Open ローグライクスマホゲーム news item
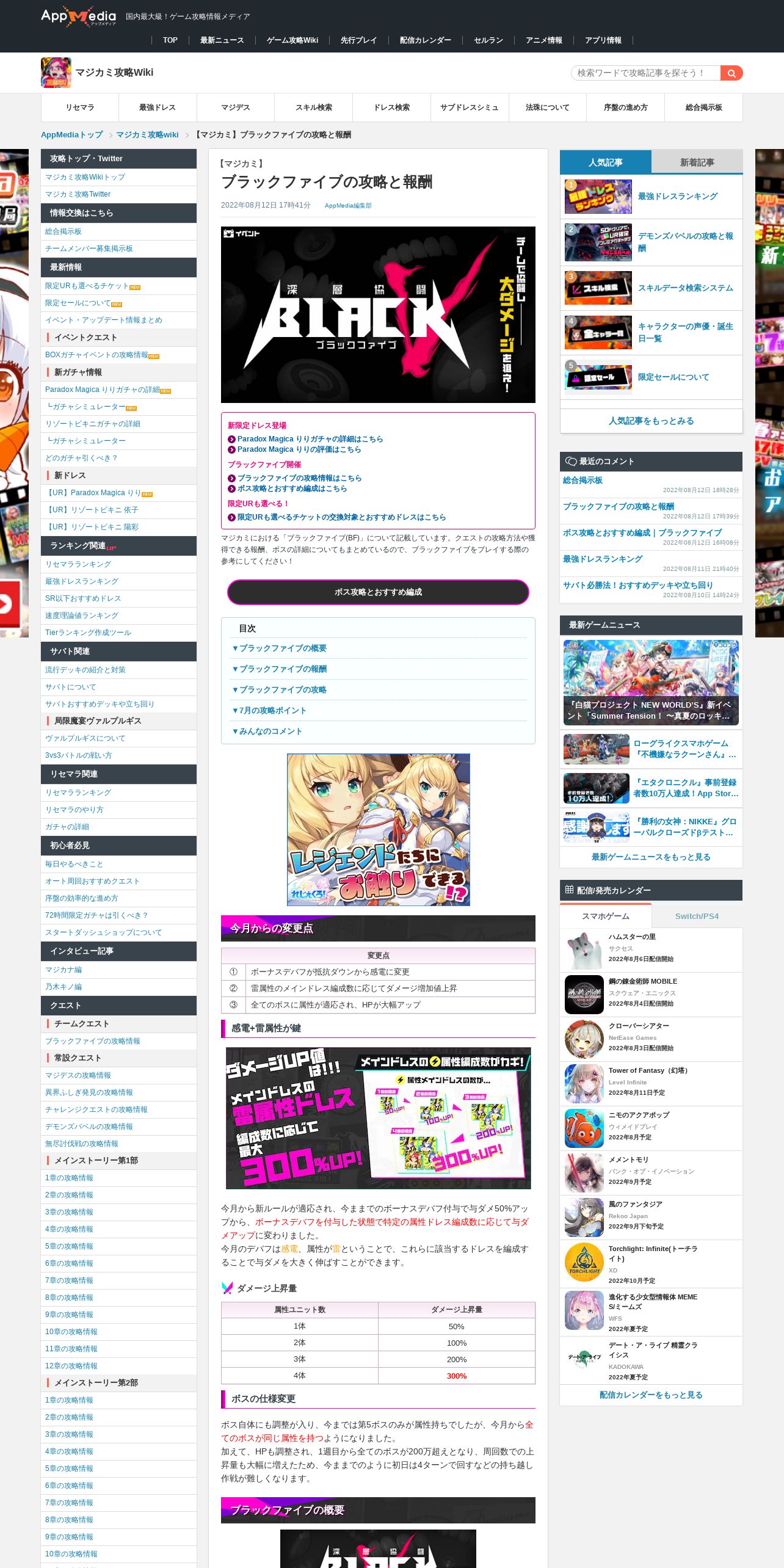The width and height of the screenshot is (784, 1568). pyautogui.click(x=651, y=749)
